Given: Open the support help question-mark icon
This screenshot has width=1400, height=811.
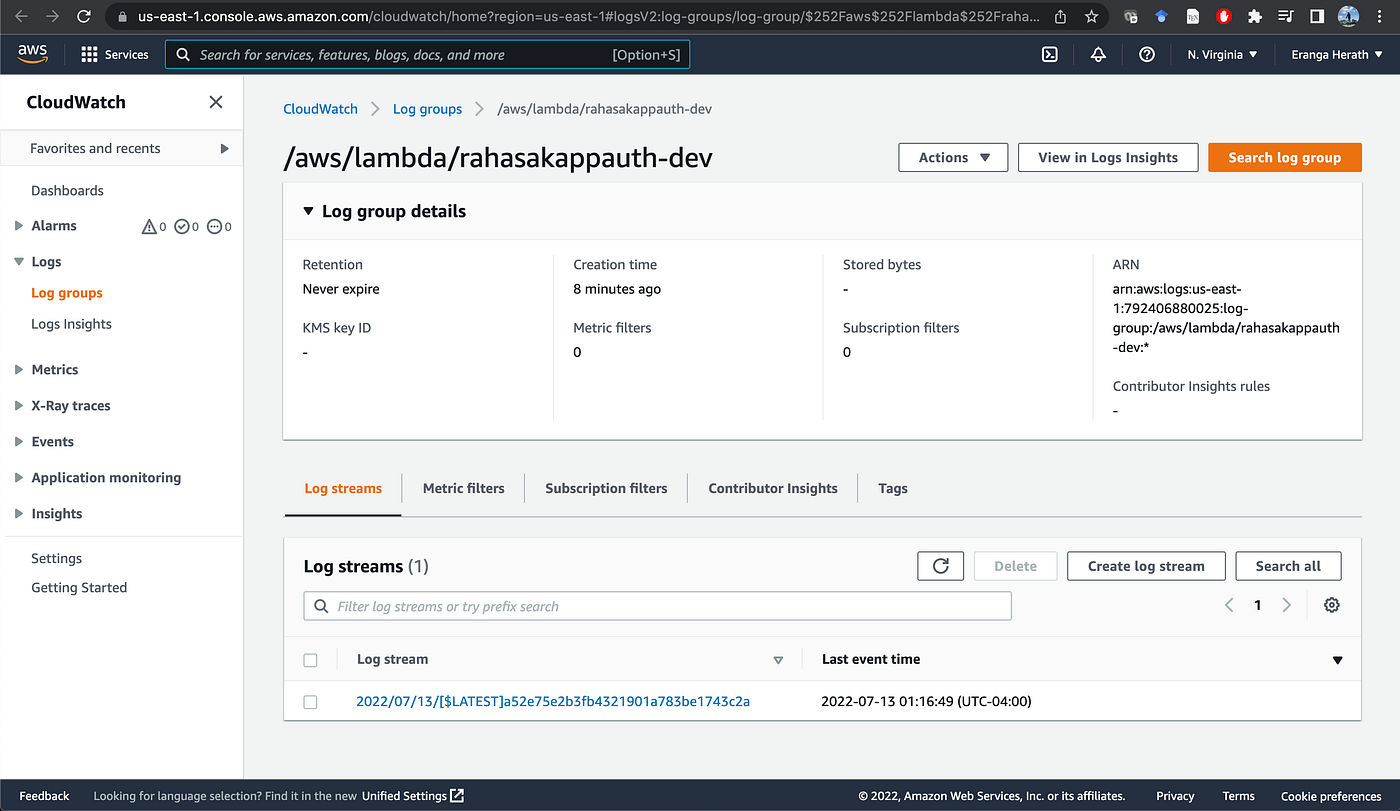Looking at the screenshot, I should click(x=1147, y=55).
